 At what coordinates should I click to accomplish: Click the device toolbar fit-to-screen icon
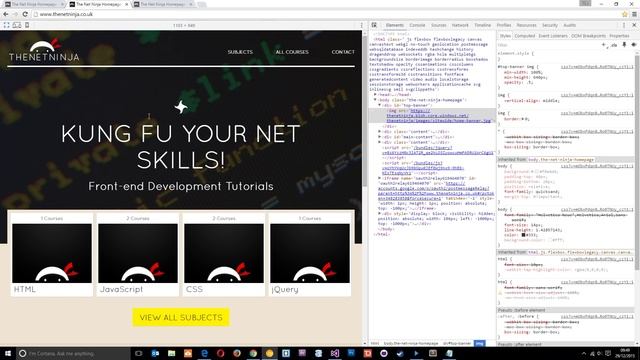[x=6, y=25]
